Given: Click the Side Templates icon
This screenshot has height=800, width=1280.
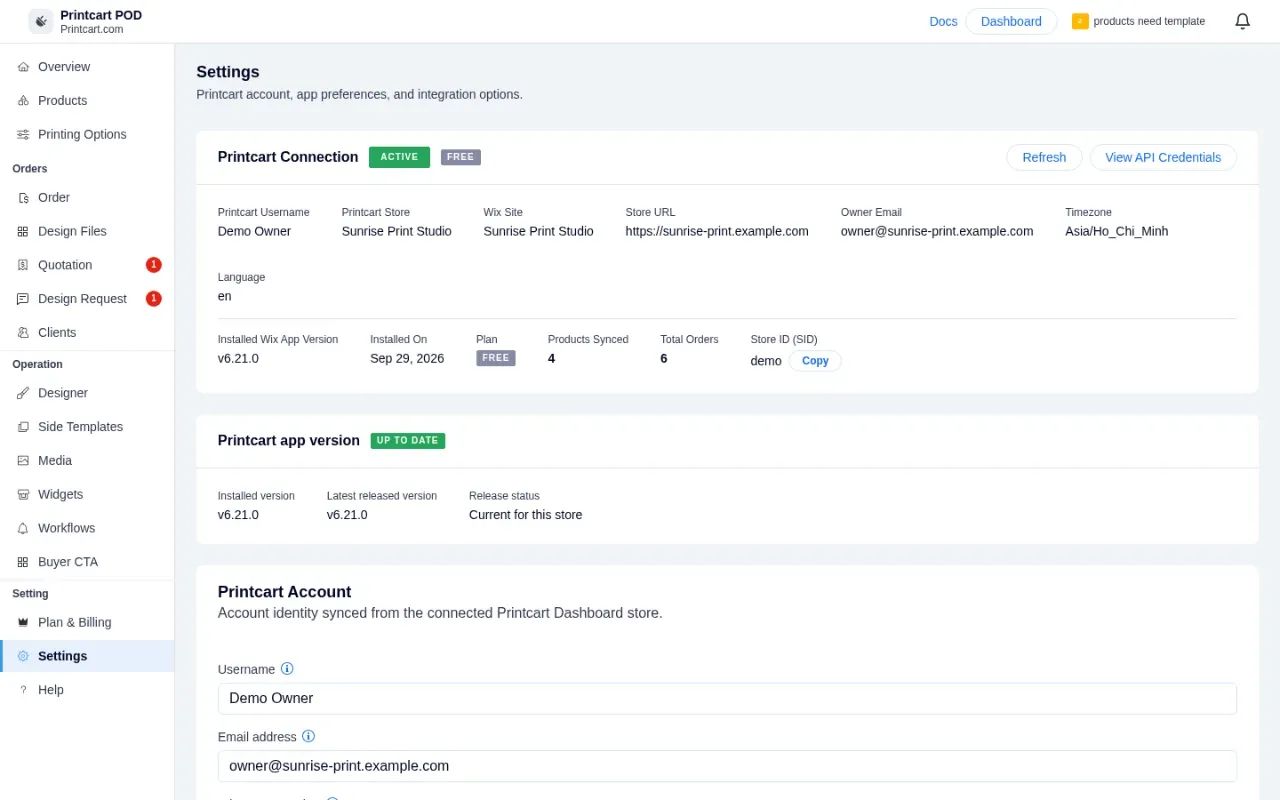Looking at the screenshot, I should (x=23, y=427).
